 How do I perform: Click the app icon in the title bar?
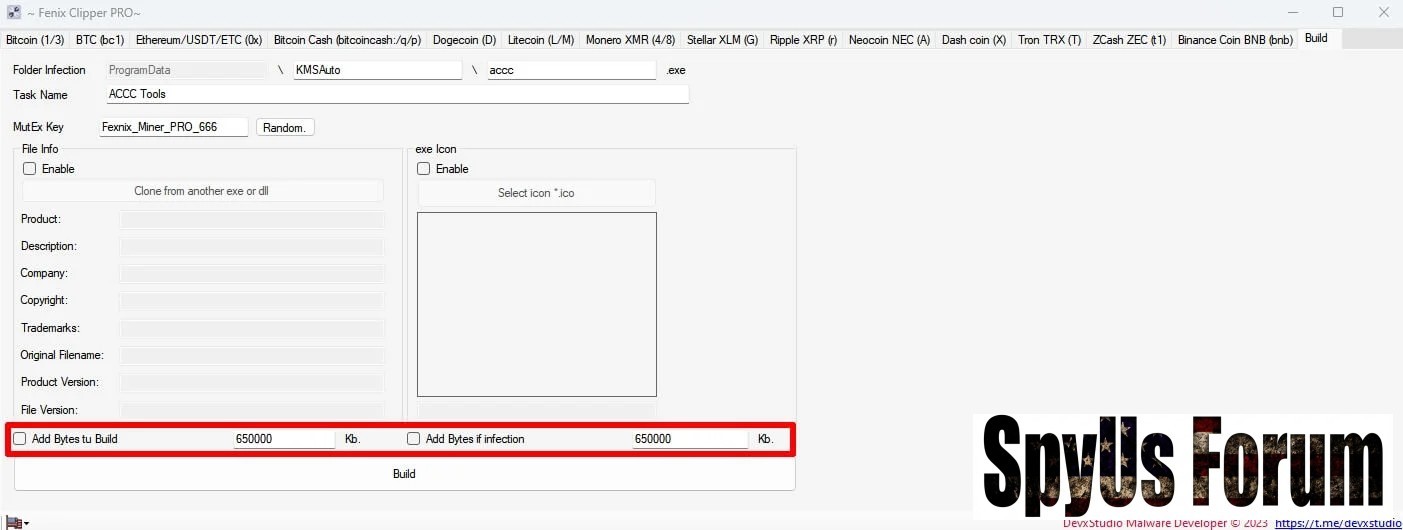pos(14,12)
